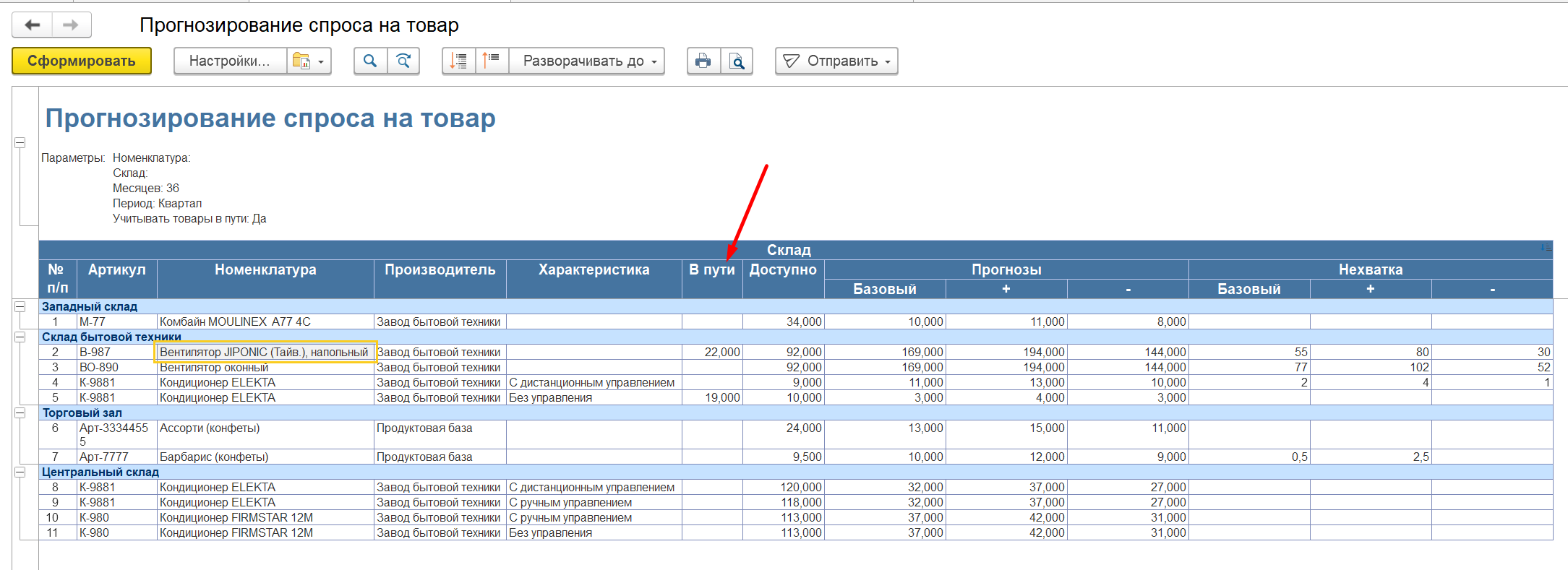Click the magnifier Find icon
The image size is (1568, 570).
[x=370, y=61]
